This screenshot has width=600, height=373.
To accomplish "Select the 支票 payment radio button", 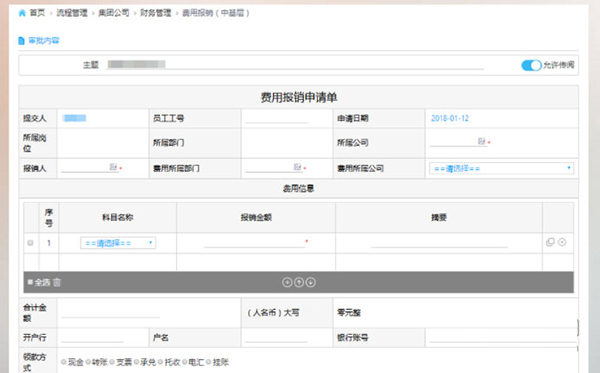I will coord(112,362).
